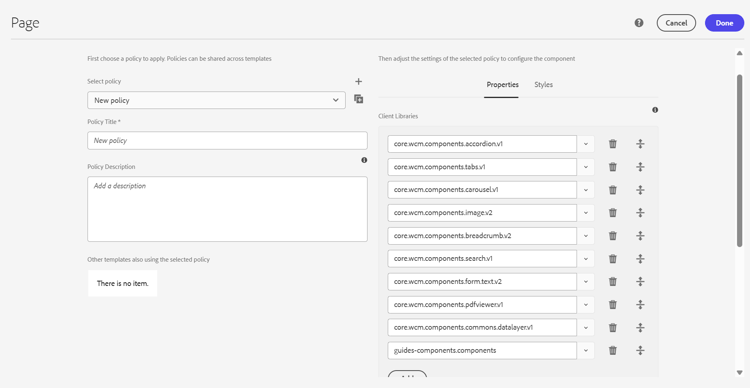Open the help icon beside Cancel
The height and width of the screenshot is (388, 750).
coord(639,23)
